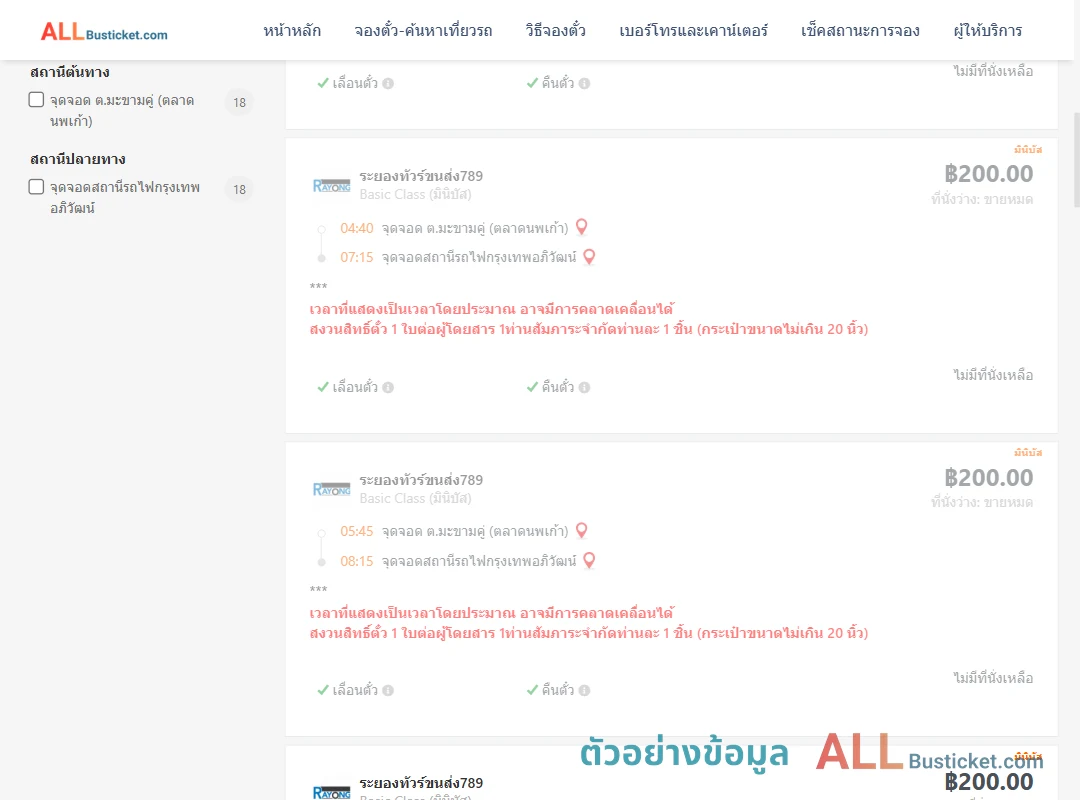
Task: Open เบอร์โทรและเคาน์เตอร์ menu item
Action: click(x=693, y=30)
